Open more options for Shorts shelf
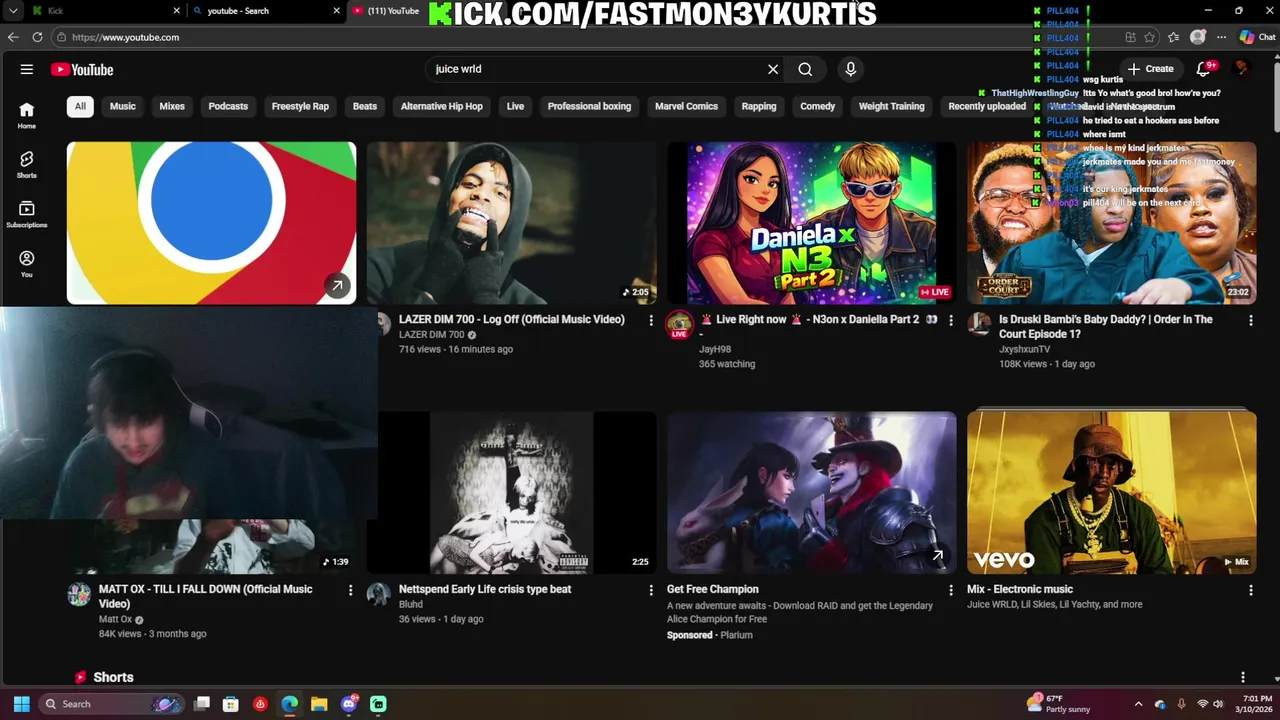 (1243, 678)
